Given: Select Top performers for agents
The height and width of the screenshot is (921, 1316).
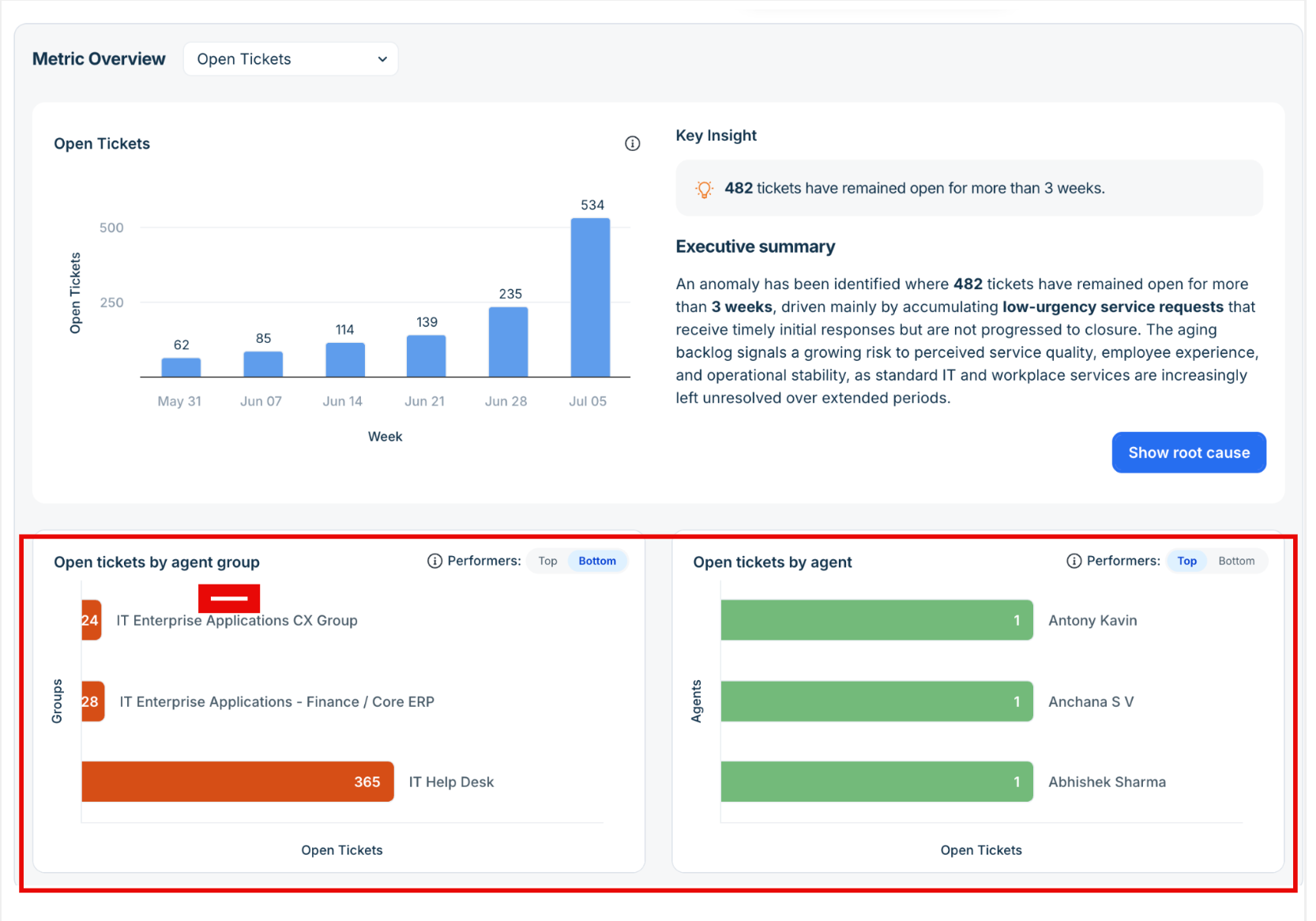Looking at the screenshot, I should coord(1186,561).
